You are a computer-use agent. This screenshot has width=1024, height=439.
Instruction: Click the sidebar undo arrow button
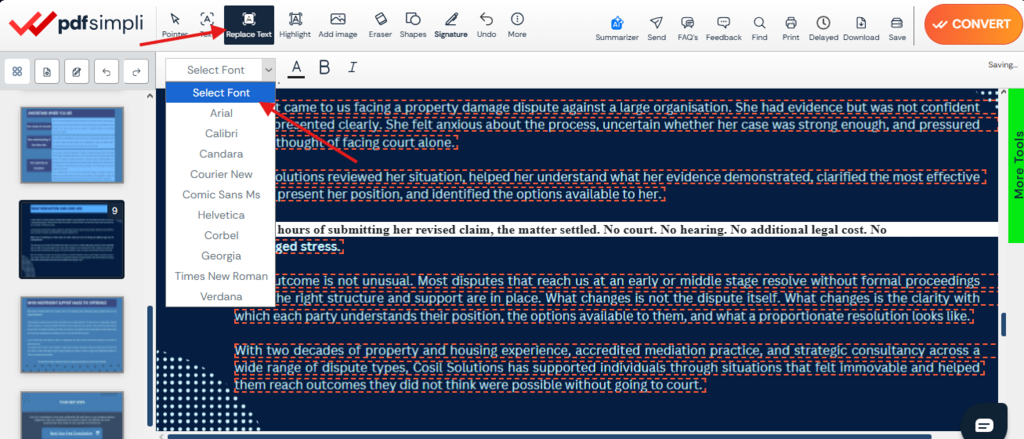click(106, 72)
